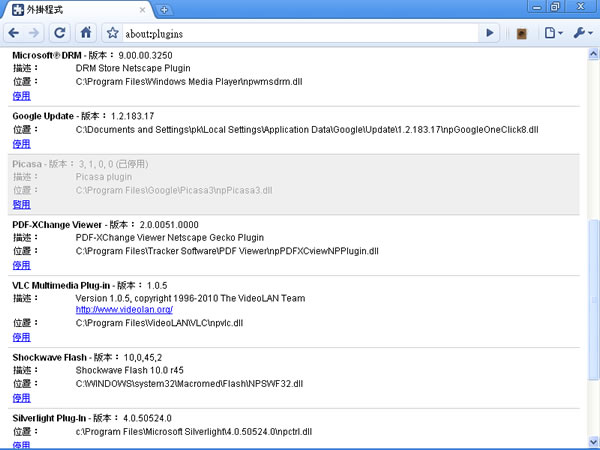Click the 'DRM Store Netscape Plugin' description
The width and height of the screenshot is (600, 450).
pos(133,68)
